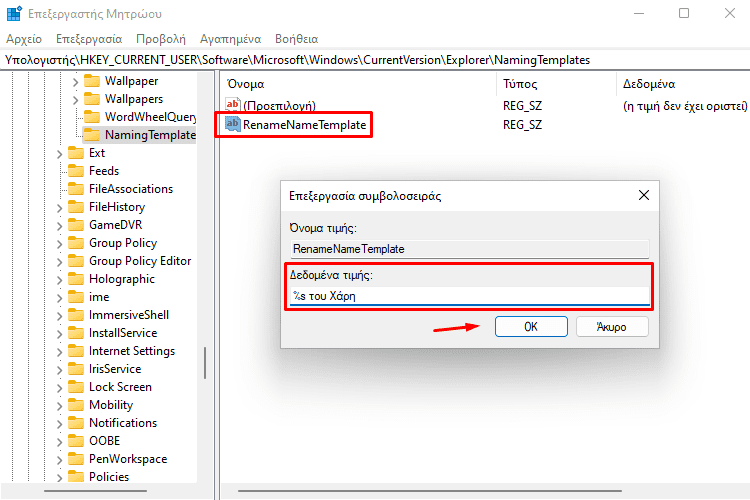Click the (Προεπιλογή) string value icon

pos(232,105)
